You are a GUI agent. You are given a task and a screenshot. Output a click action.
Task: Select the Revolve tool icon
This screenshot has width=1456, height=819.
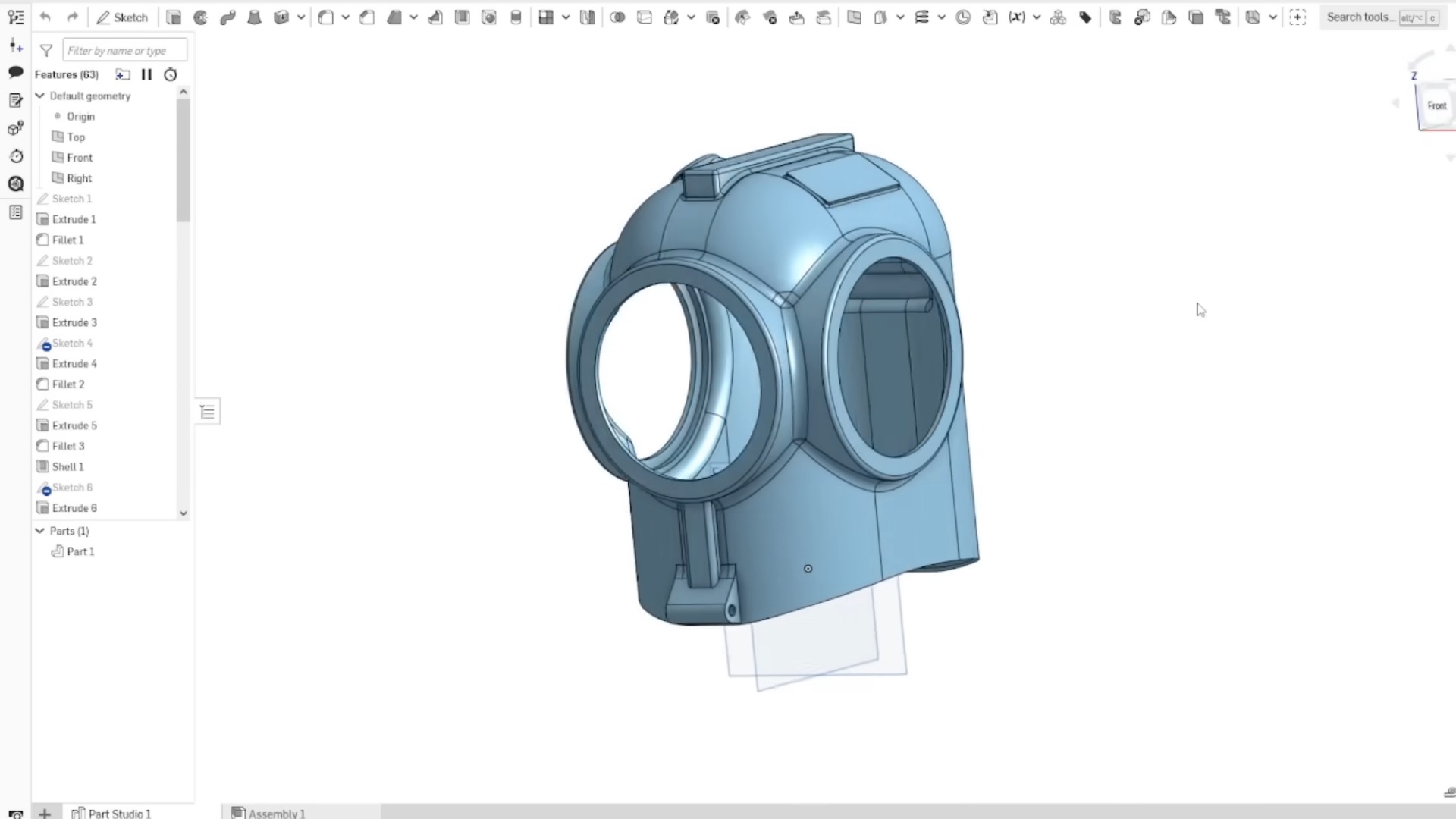[x=200, y=17]
